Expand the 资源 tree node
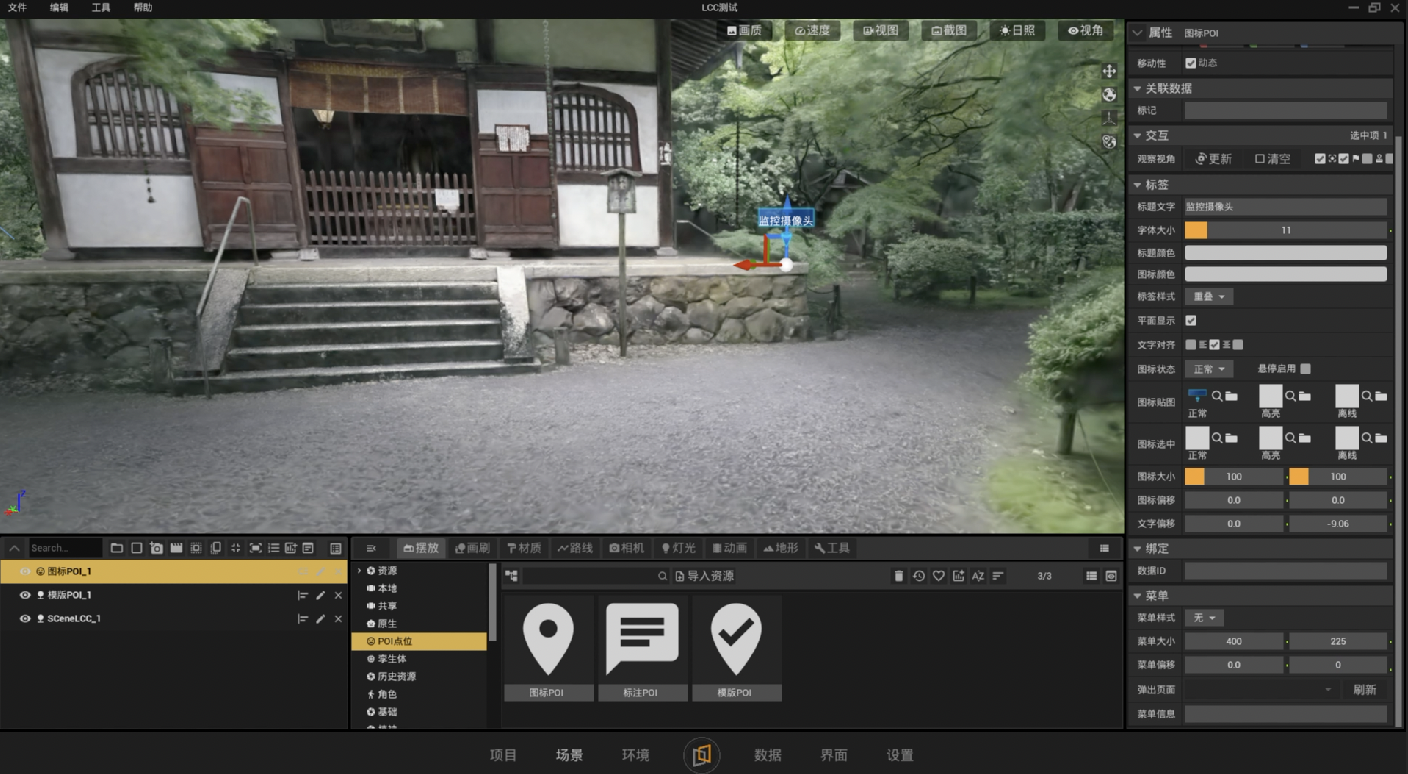The image size is (1408, 774). (x=359, y=571)
